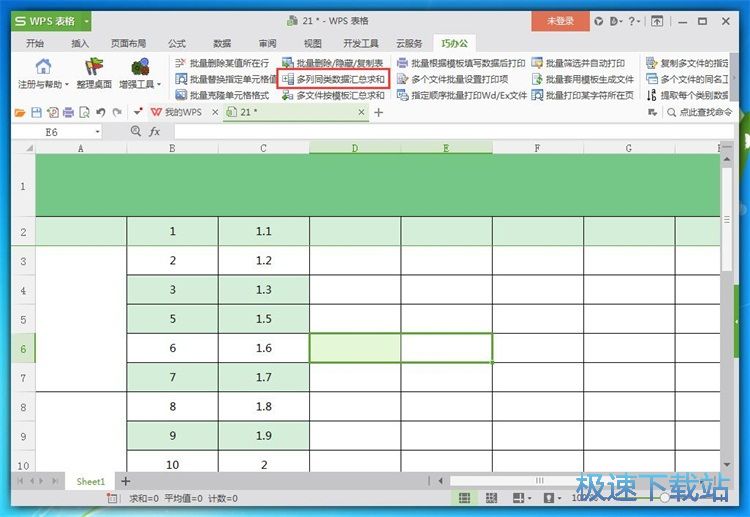Click the fx insert function icon

(x=154, y=132)
